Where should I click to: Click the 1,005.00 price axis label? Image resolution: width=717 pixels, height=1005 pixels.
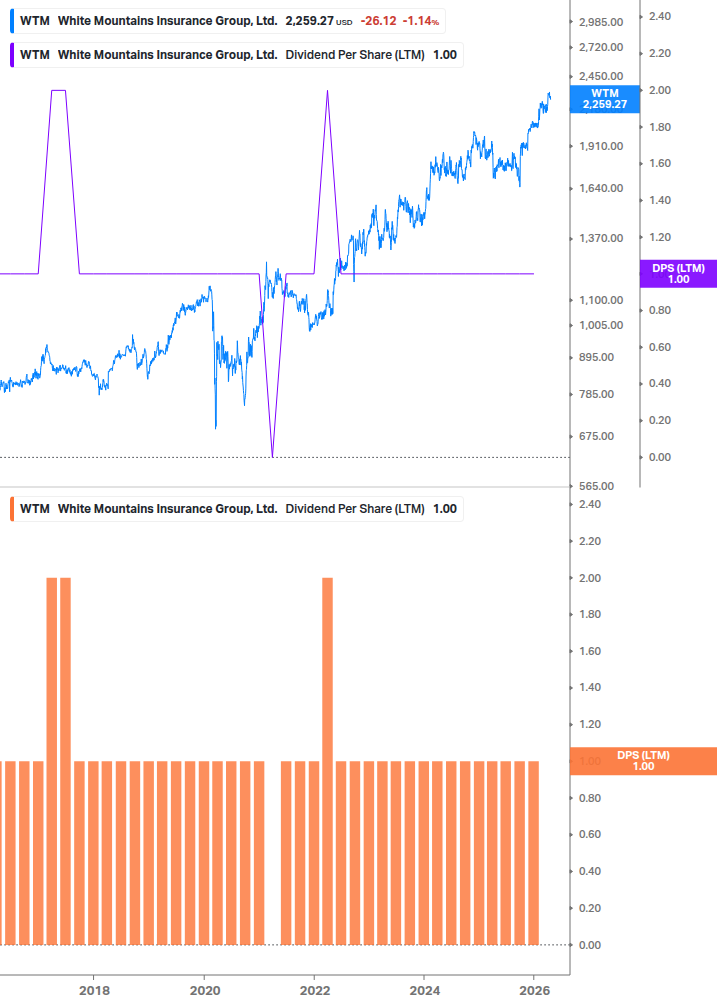tap(601, 326)
